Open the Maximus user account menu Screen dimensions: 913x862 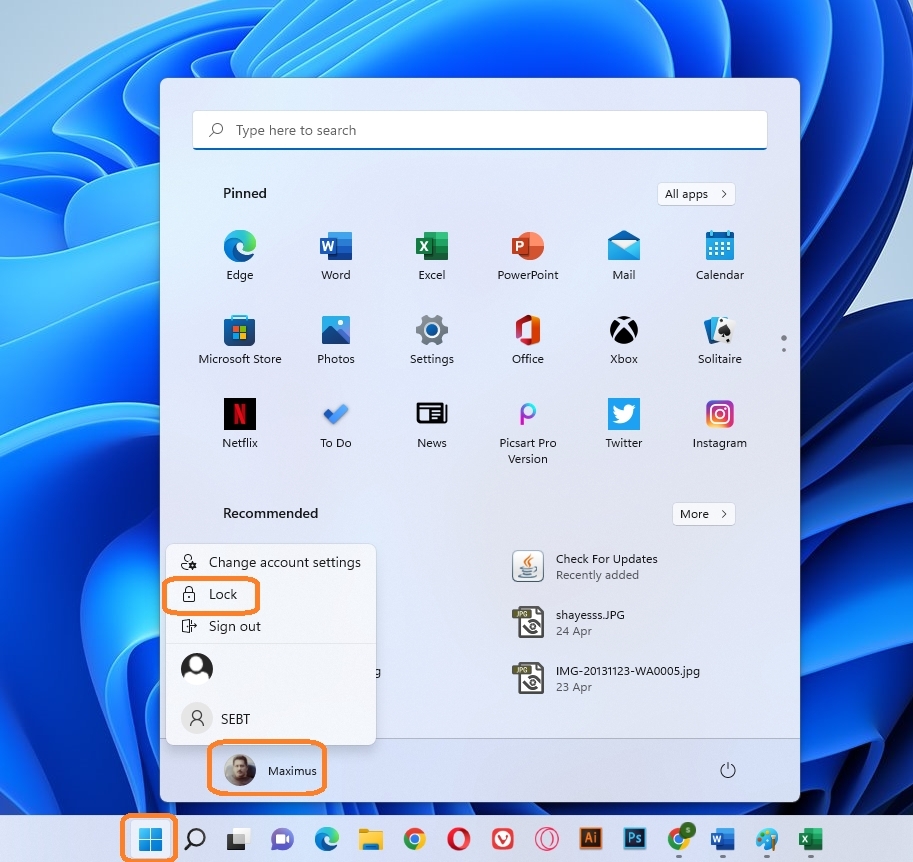[267, 771]
